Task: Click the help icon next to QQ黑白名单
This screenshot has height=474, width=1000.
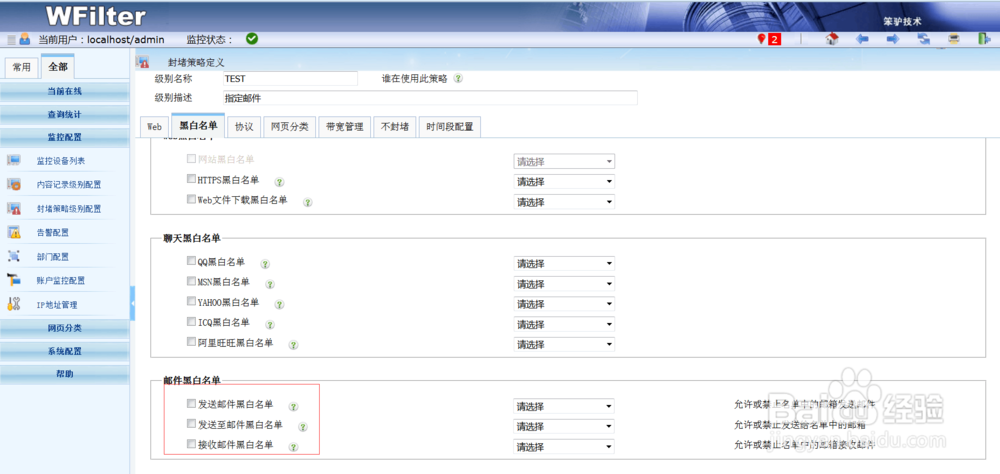Action: click(x=265, y=263)
